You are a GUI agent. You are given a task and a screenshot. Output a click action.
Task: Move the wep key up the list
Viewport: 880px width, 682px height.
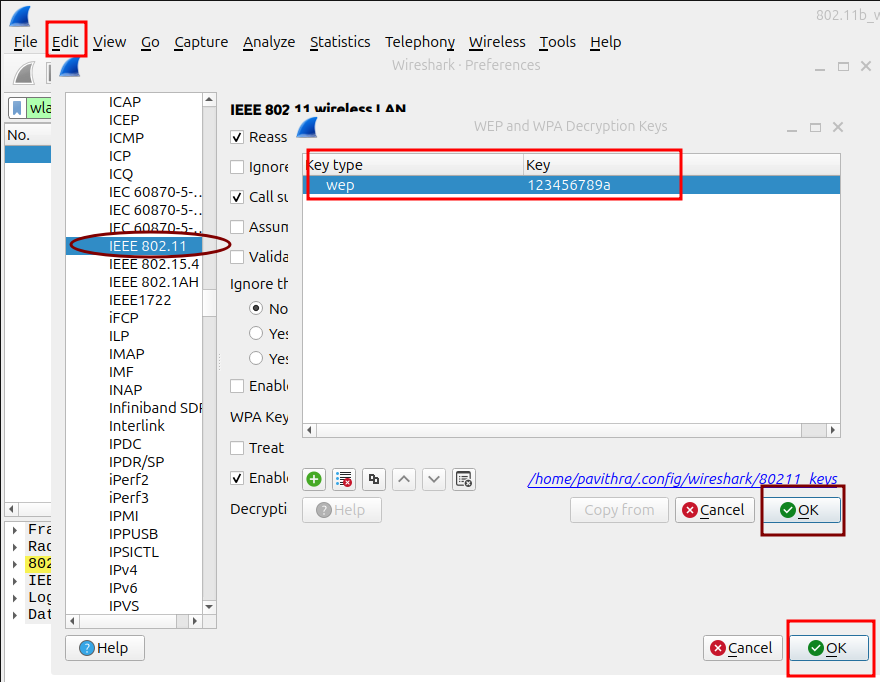404,479
